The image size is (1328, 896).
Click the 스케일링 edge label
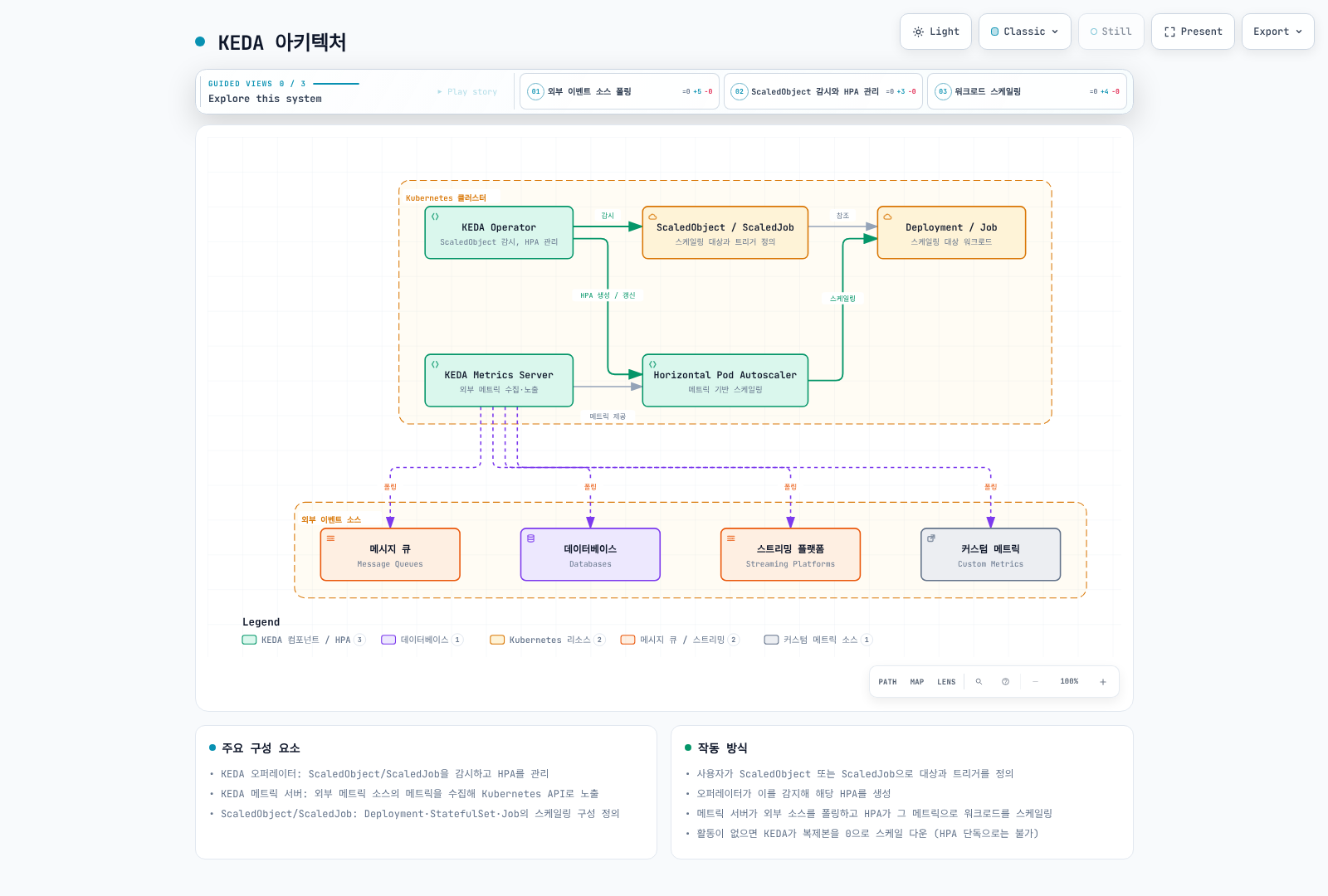pos(842,299)
